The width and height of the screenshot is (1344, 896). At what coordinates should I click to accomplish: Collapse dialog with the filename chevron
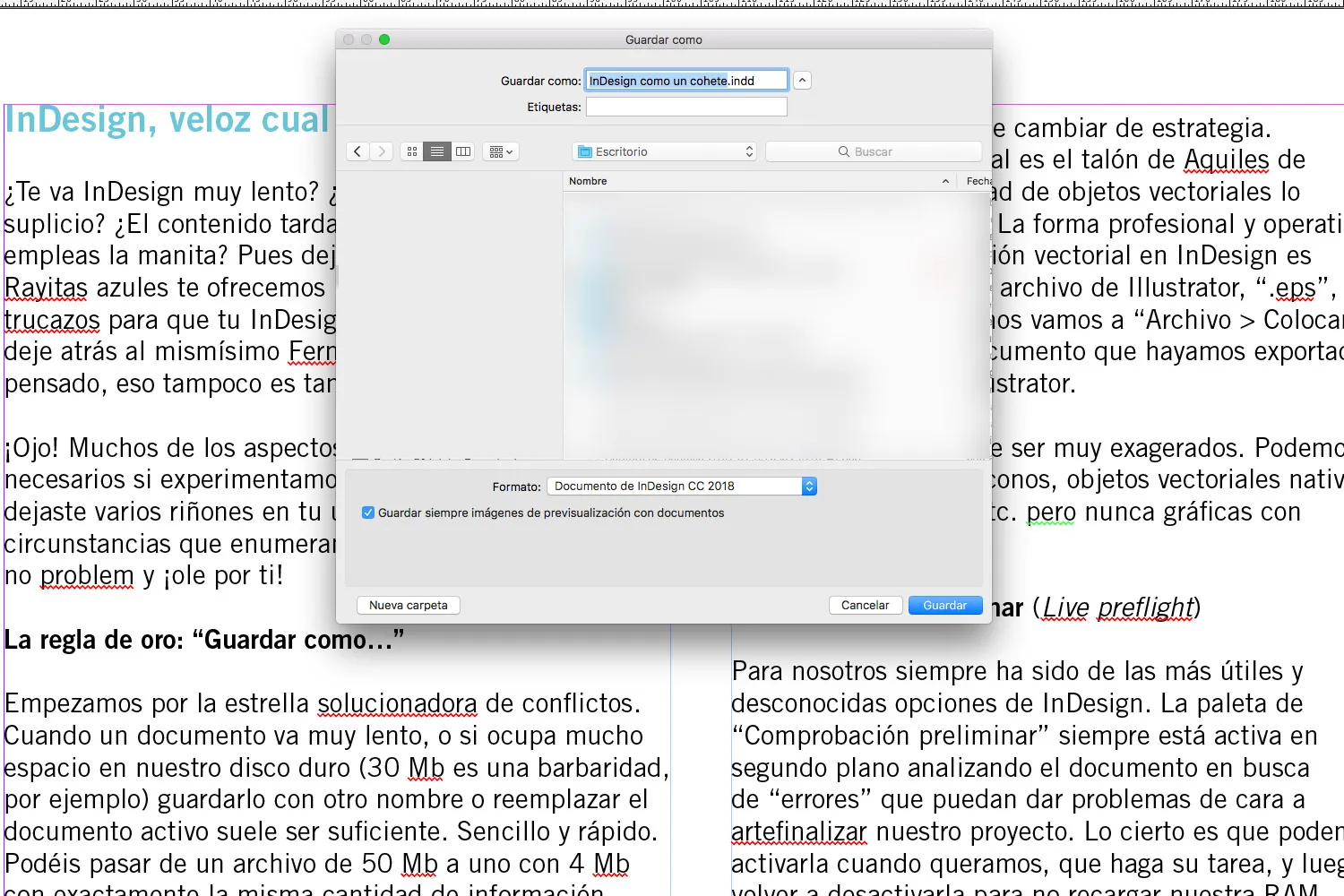(x=803, y=80)
